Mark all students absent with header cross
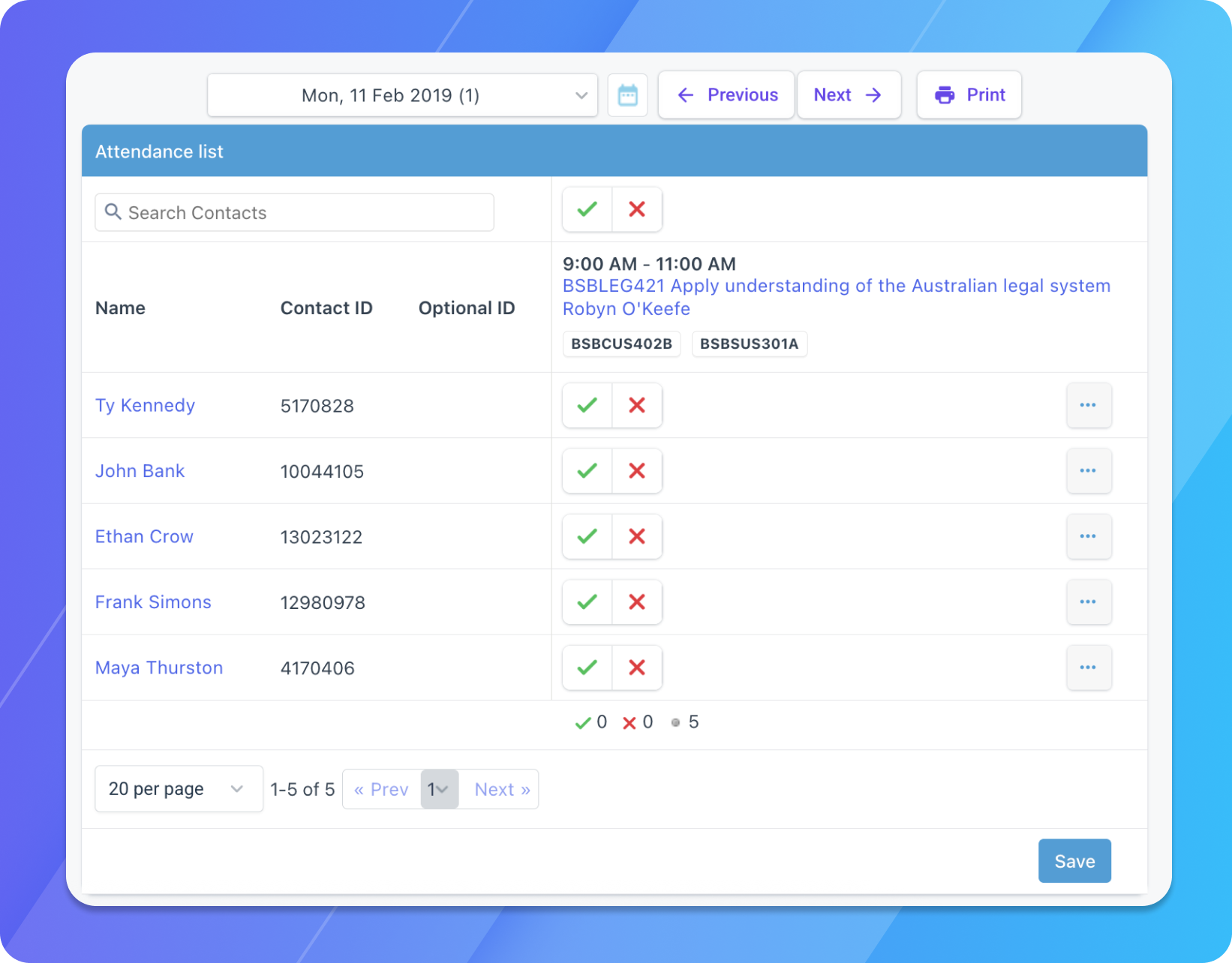Image resolution: width=1232 pixels, height=963 pixels. [637, 209]
